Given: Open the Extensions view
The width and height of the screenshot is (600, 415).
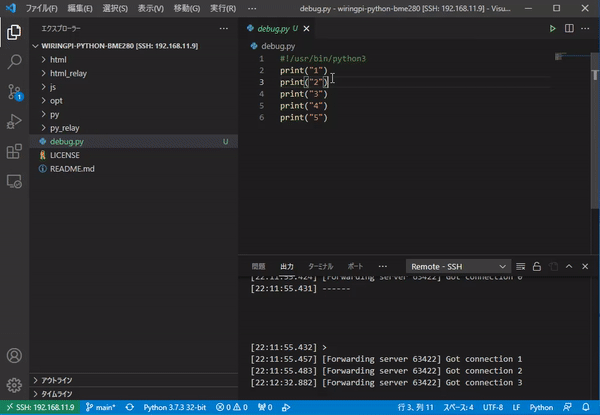Looking at the screenshot, I should (x=14, y=151).
